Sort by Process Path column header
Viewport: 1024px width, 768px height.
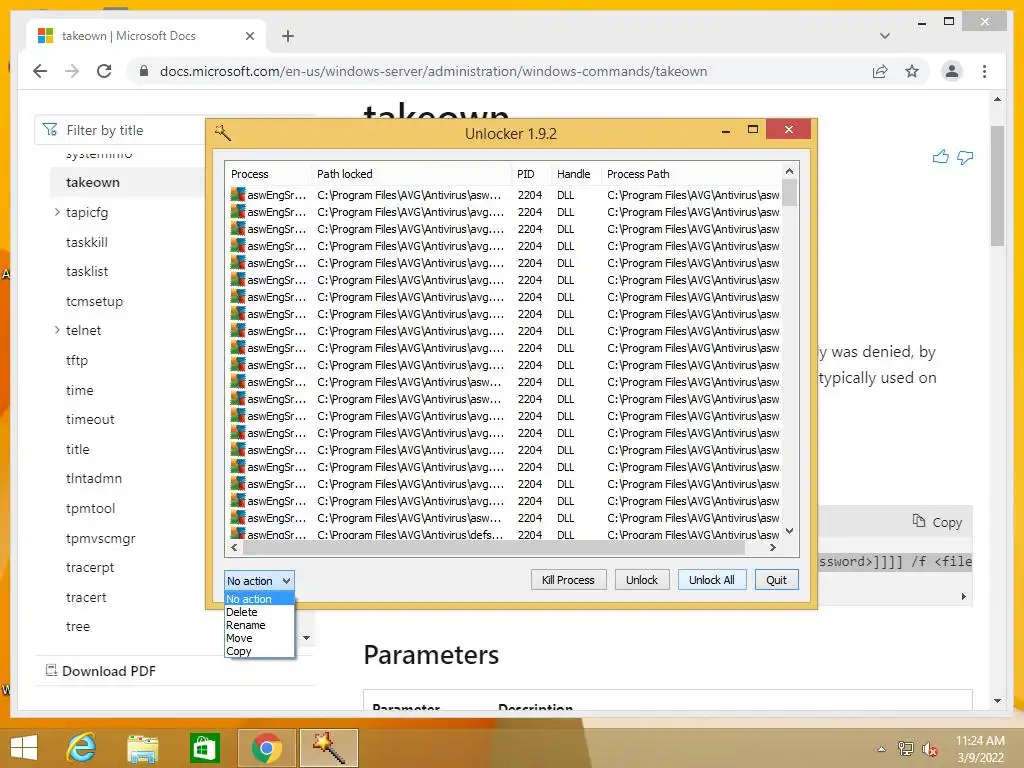pyautogui.click(x=692, y=174)
